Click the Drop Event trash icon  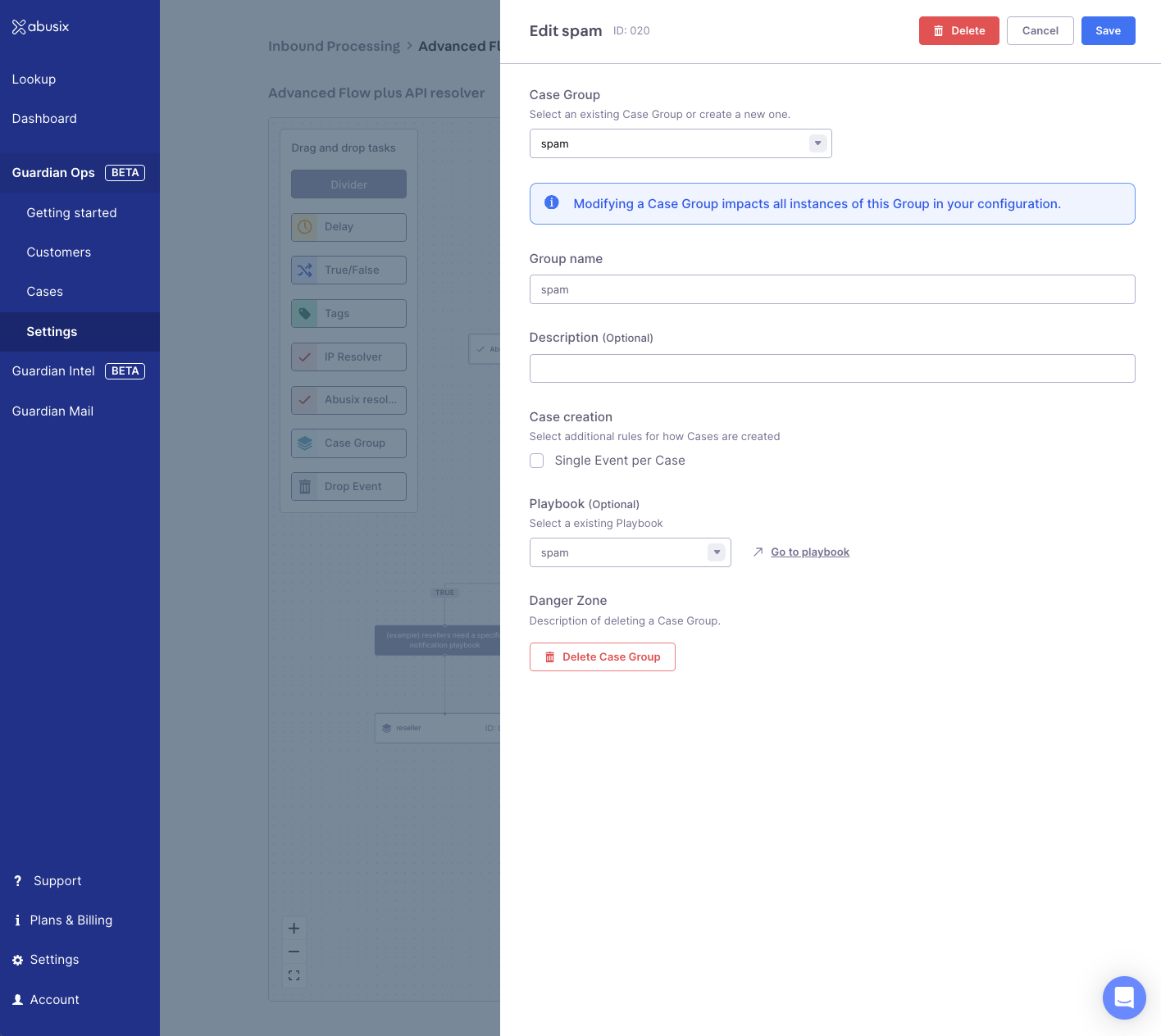(305, 487)
